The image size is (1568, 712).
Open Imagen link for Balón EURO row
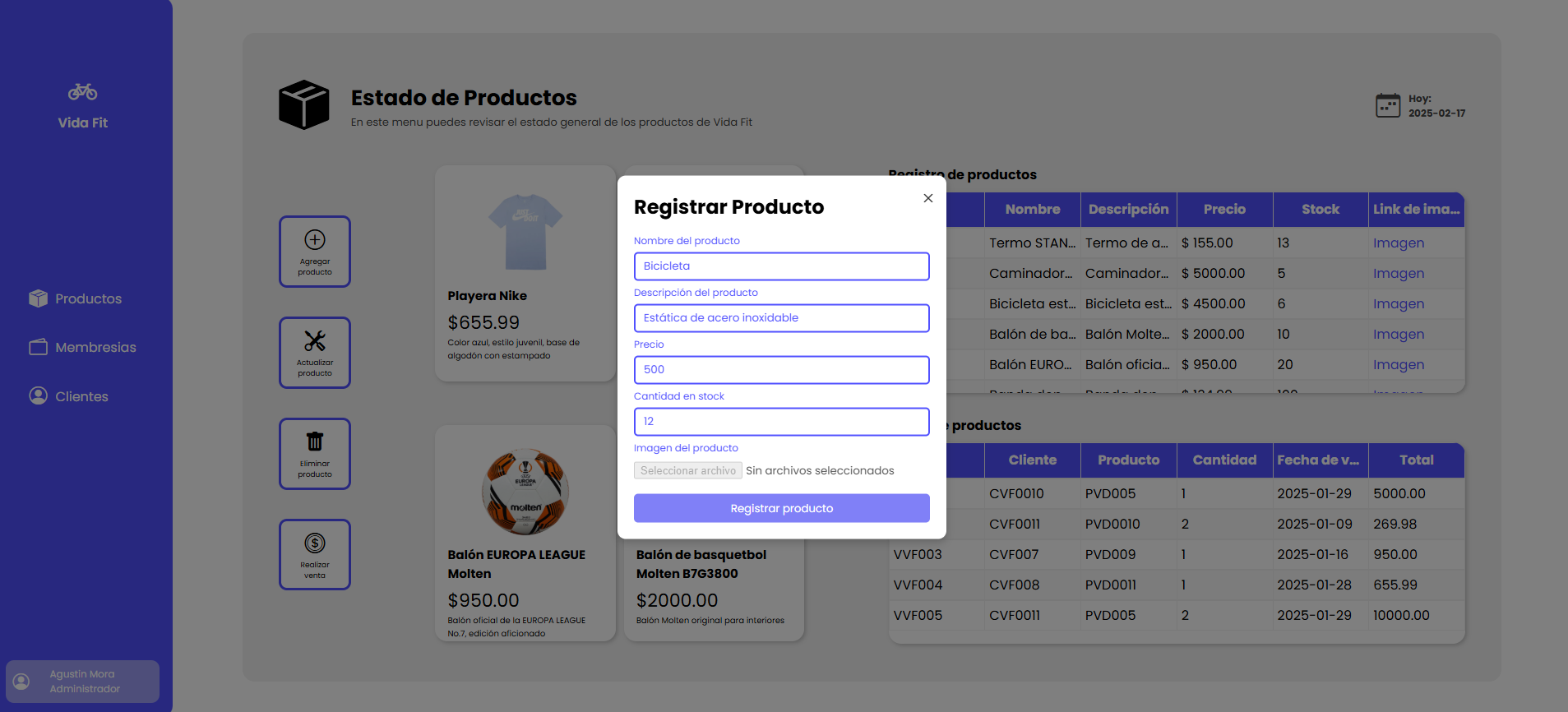tap(1398, 365)
